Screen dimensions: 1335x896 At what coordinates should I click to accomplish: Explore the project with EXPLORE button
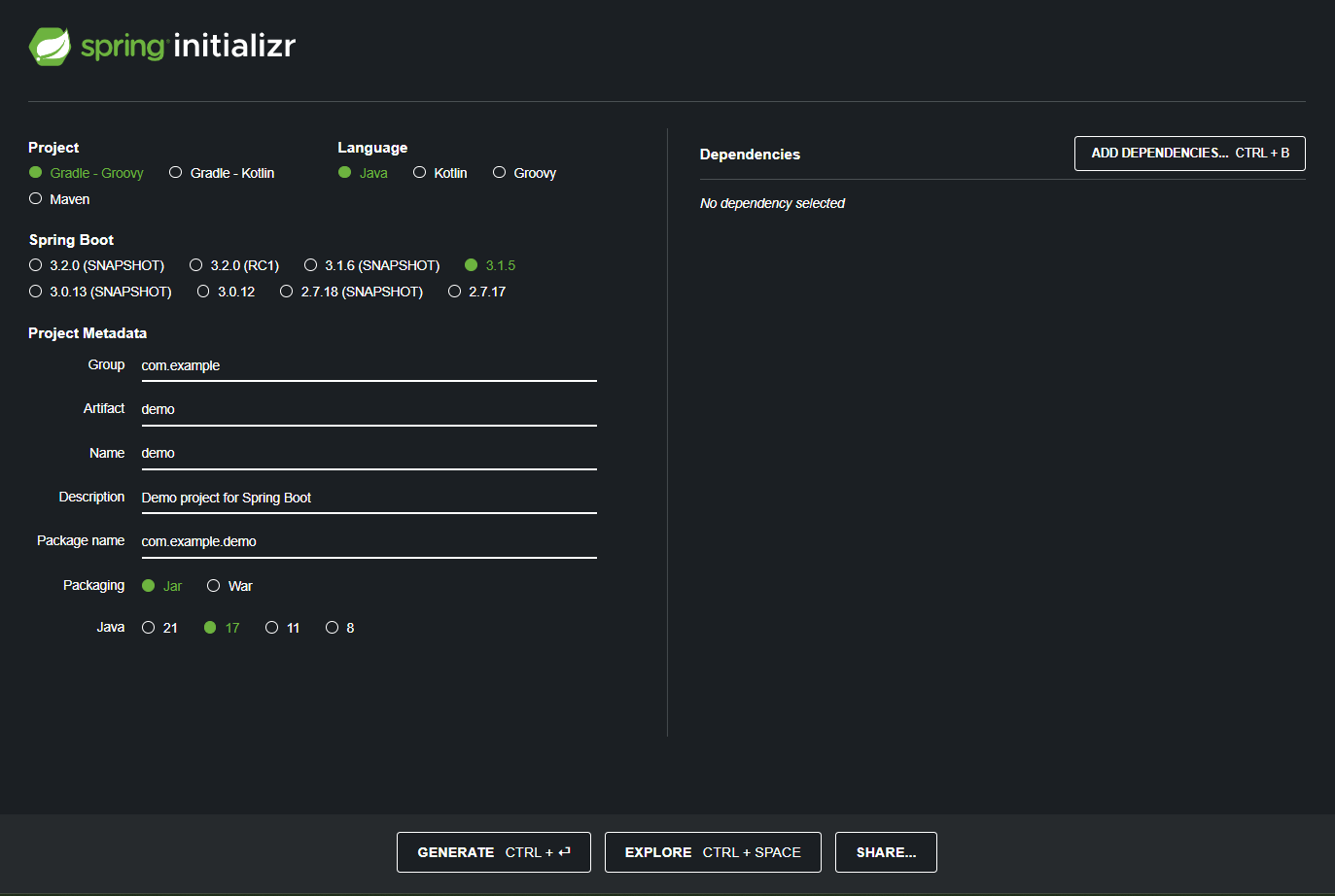[713, 852]
